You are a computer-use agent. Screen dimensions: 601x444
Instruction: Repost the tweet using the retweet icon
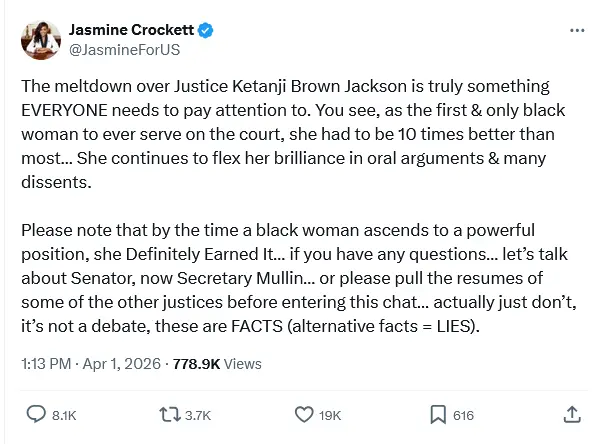169,413
